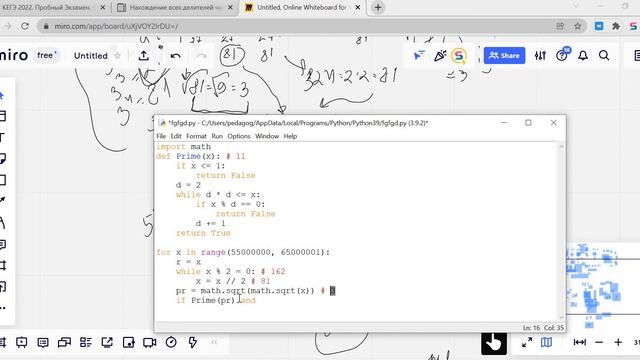The width and height of the screenshot is (640, 360).
Task: Open a new browser tab
Action: pos(378,7)
